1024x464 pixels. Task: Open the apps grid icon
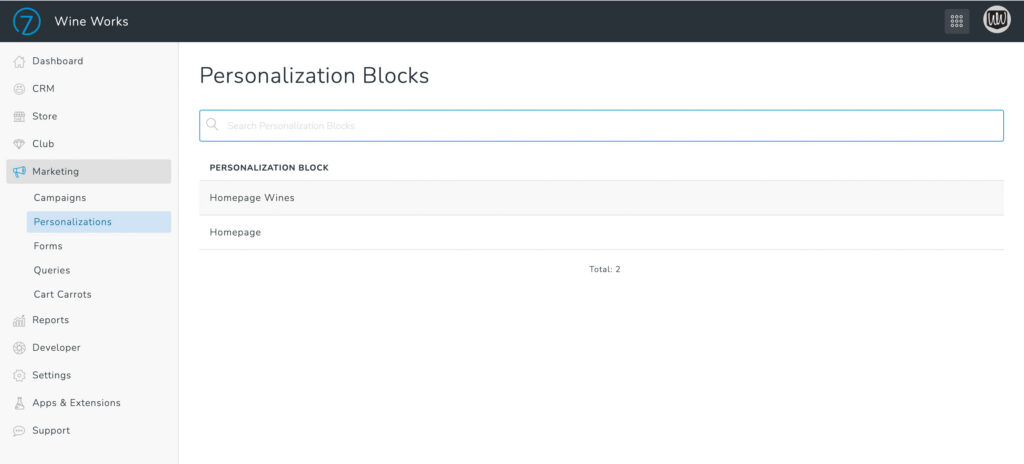click(x=957, y=22)
